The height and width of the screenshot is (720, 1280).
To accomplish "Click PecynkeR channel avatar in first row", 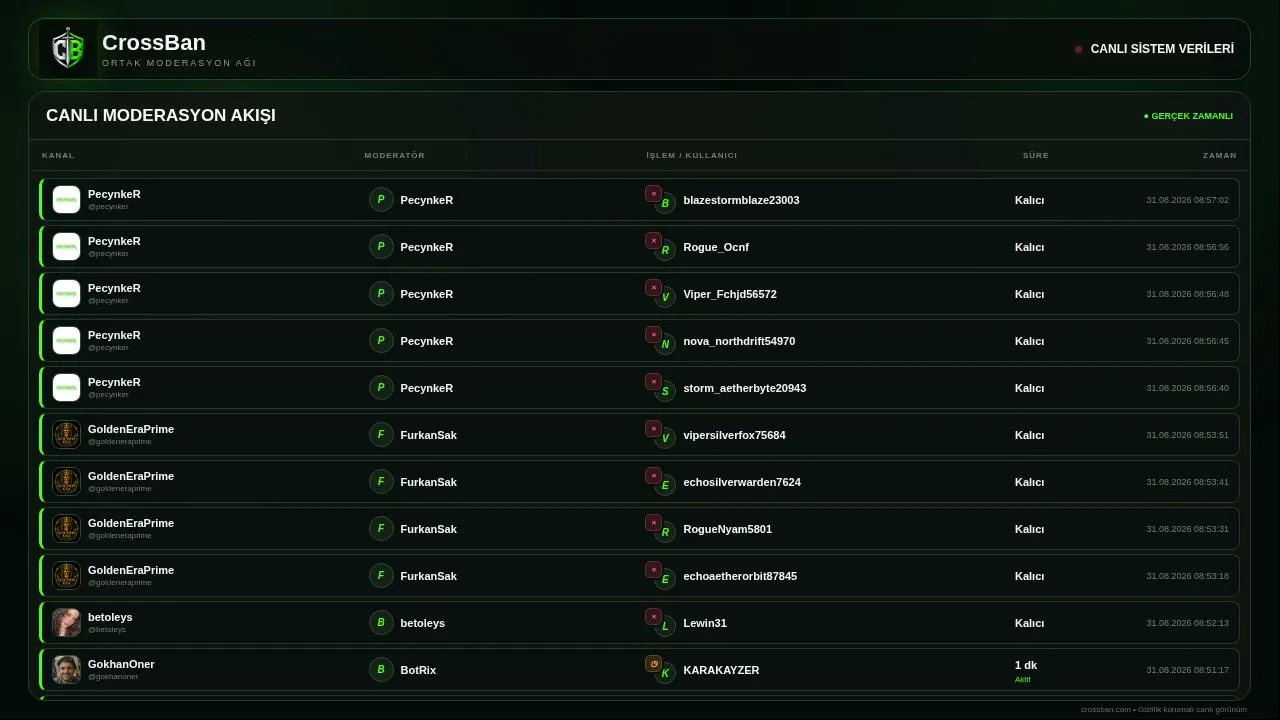I will pos(66,199).
